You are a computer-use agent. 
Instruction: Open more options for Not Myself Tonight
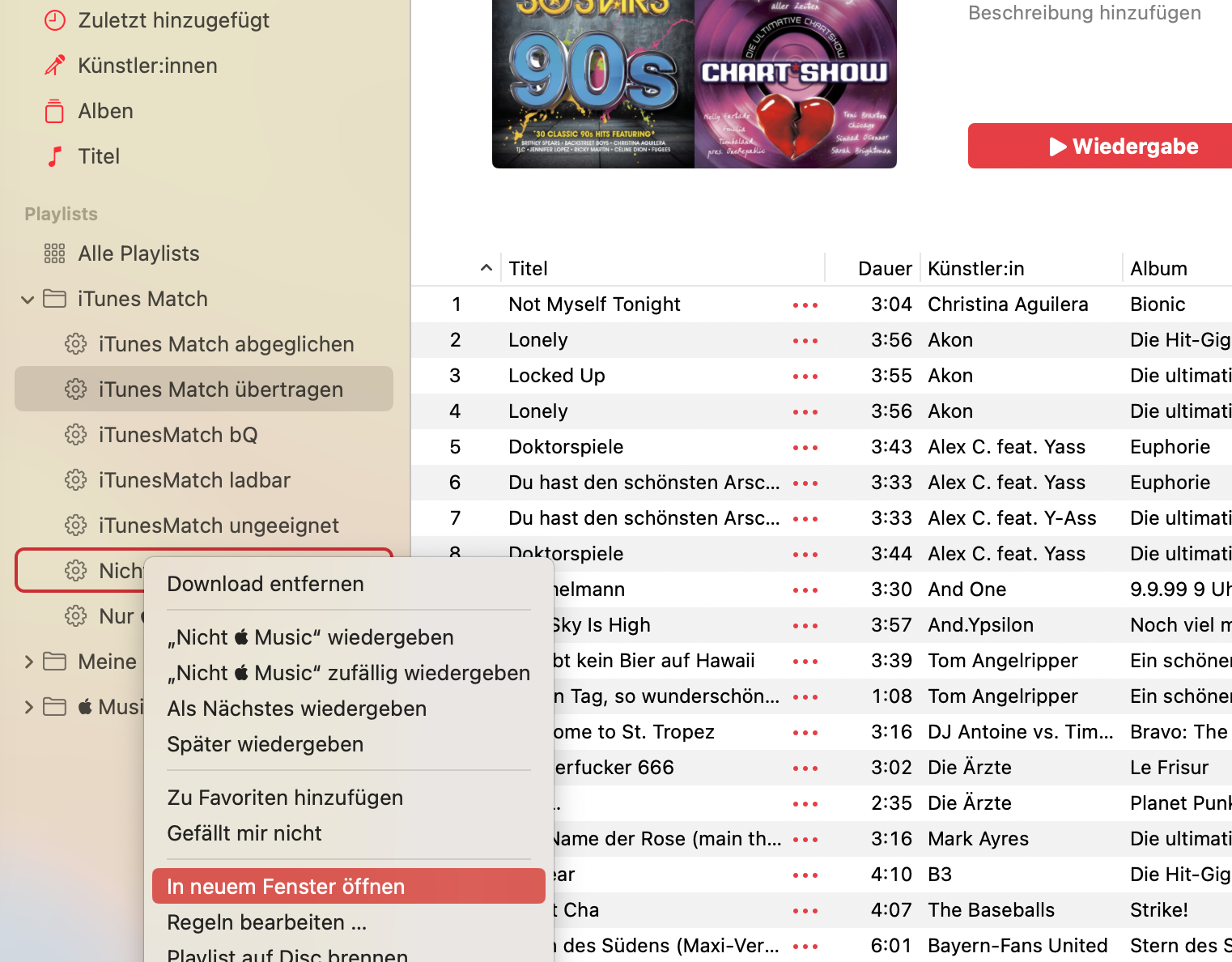(805, 305)
